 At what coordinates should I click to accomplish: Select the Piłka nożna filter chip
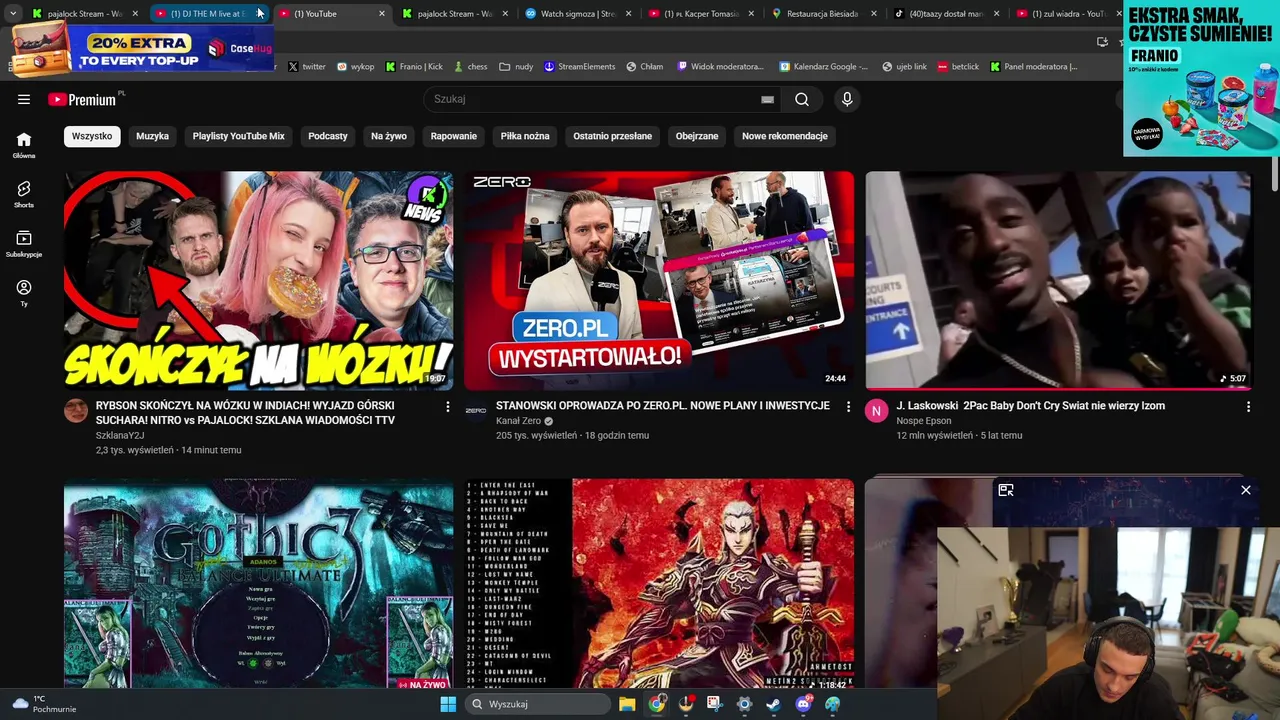coord(525,136)
